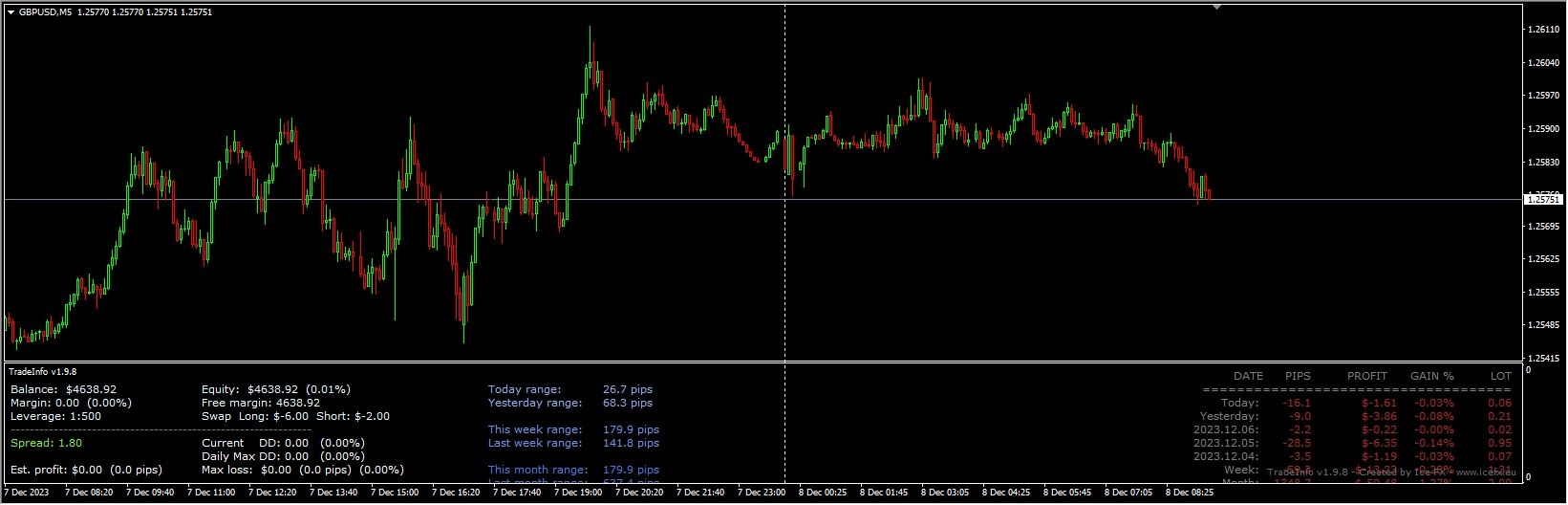Click the chart shift triangle marker at top

coord(1216,7)
